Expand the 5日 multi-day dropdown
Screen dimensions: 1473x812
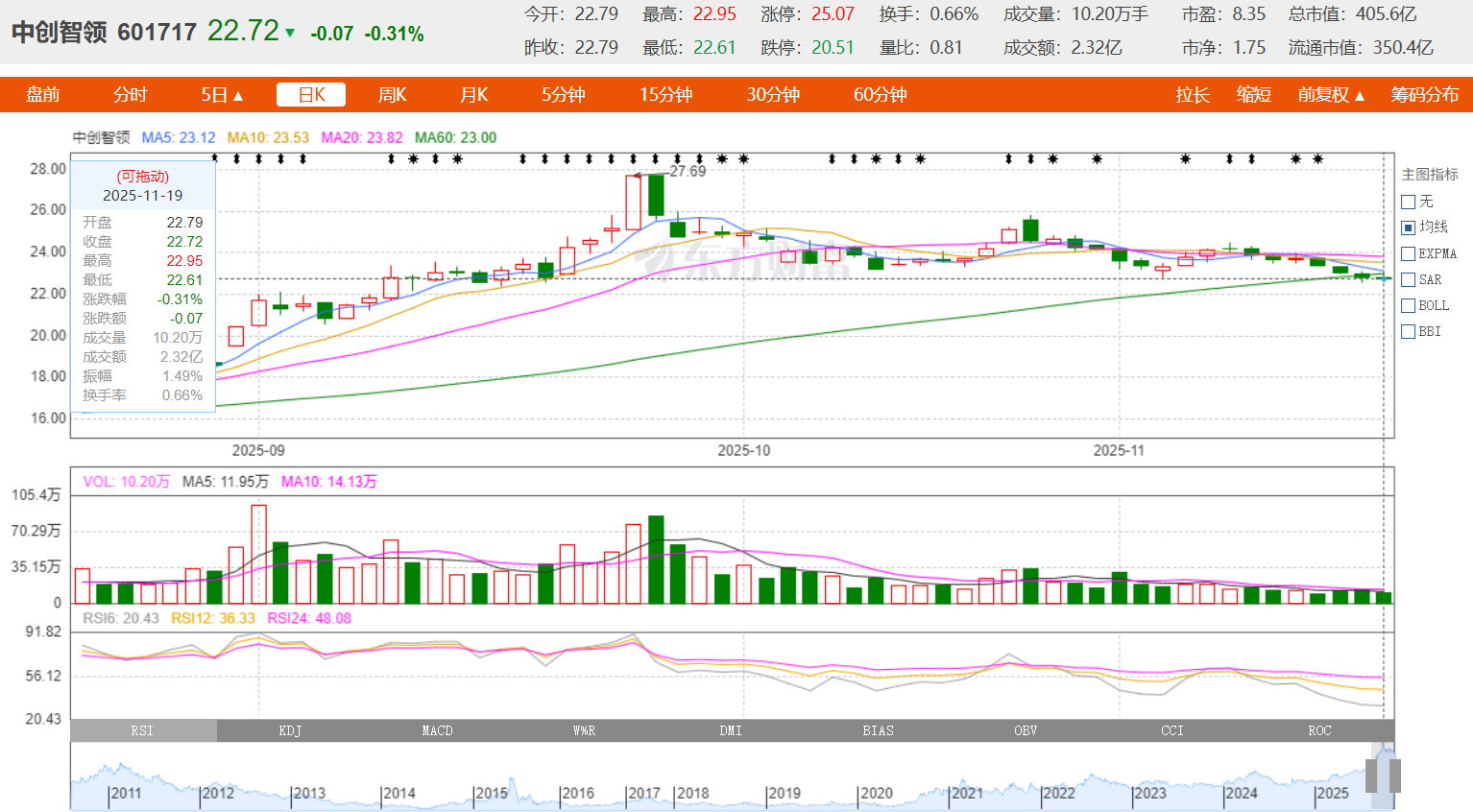[x=222, y=95]
